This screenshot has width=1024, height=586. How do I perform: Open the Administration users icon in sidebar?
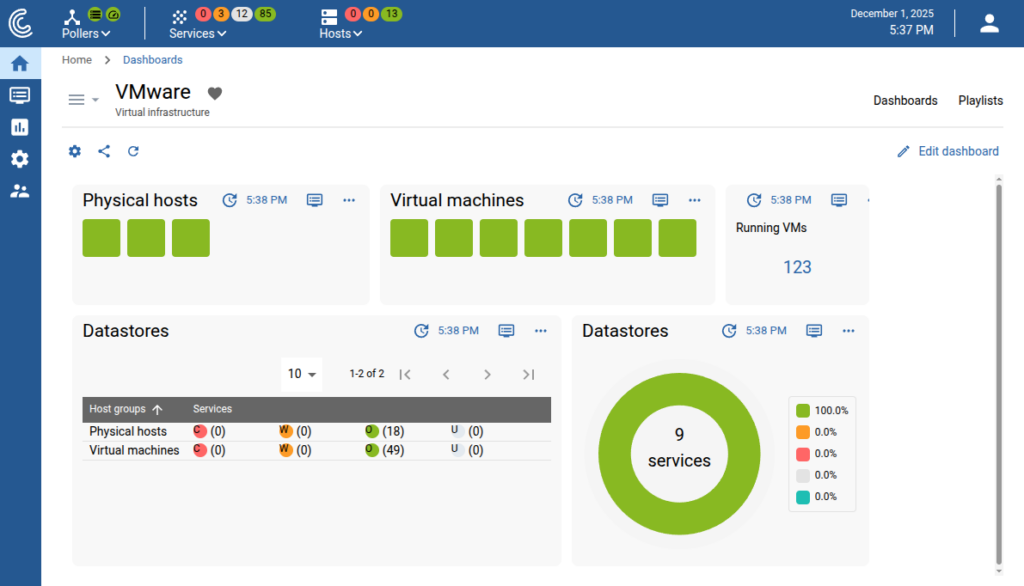[20, 191]
